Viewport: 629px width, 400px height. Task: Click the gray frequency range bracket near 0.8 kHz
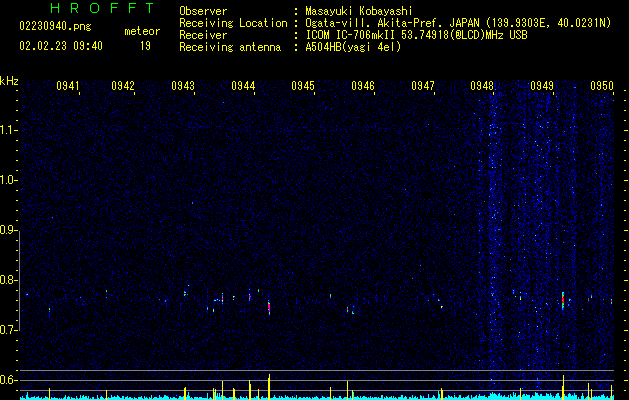tap(20, 281)
